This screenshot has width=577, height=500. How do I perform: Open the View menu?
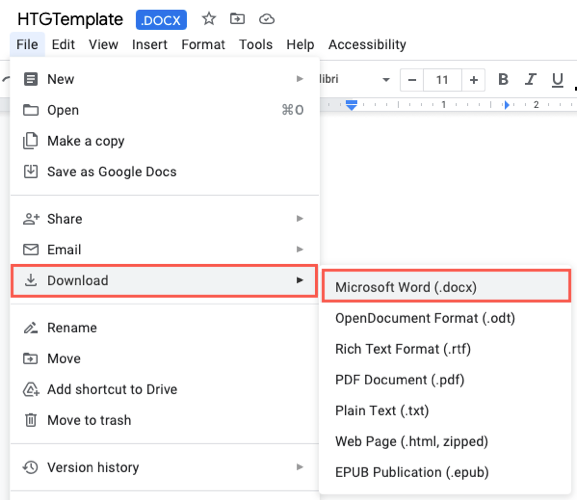103,45
